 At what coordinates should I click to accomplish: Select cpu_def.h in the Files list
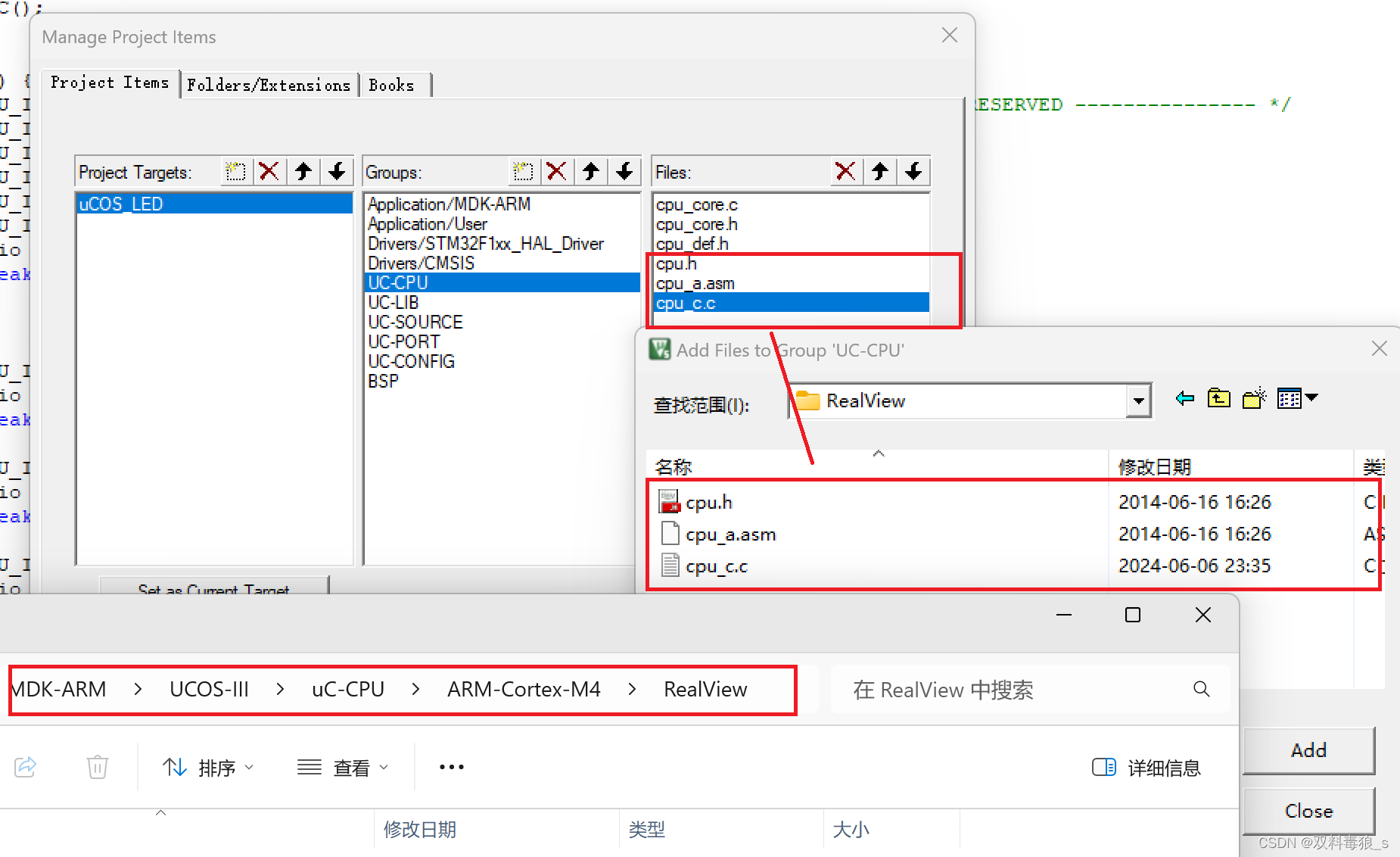click(692, 244)
